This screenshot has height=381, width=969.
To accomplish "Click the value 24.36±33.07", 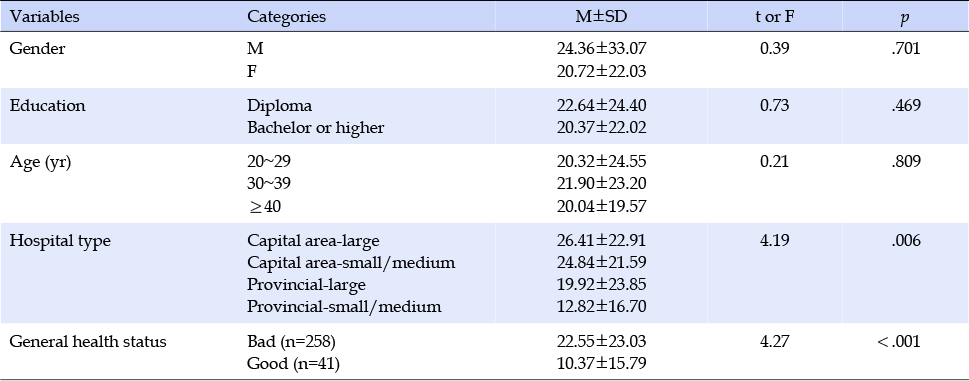I will pos(601,49).
